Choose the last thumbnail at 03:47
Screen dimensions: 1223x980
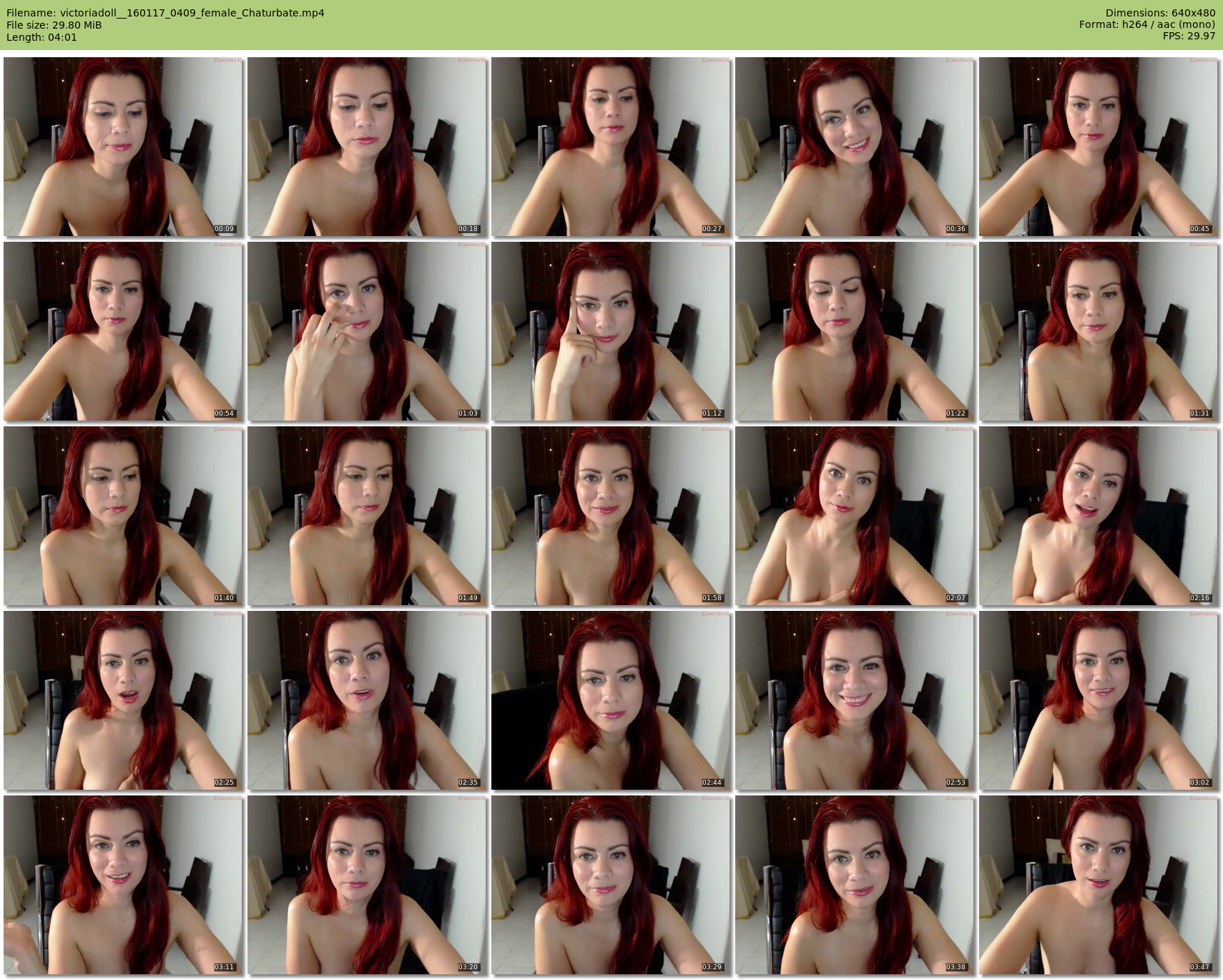click(1099, 885)
